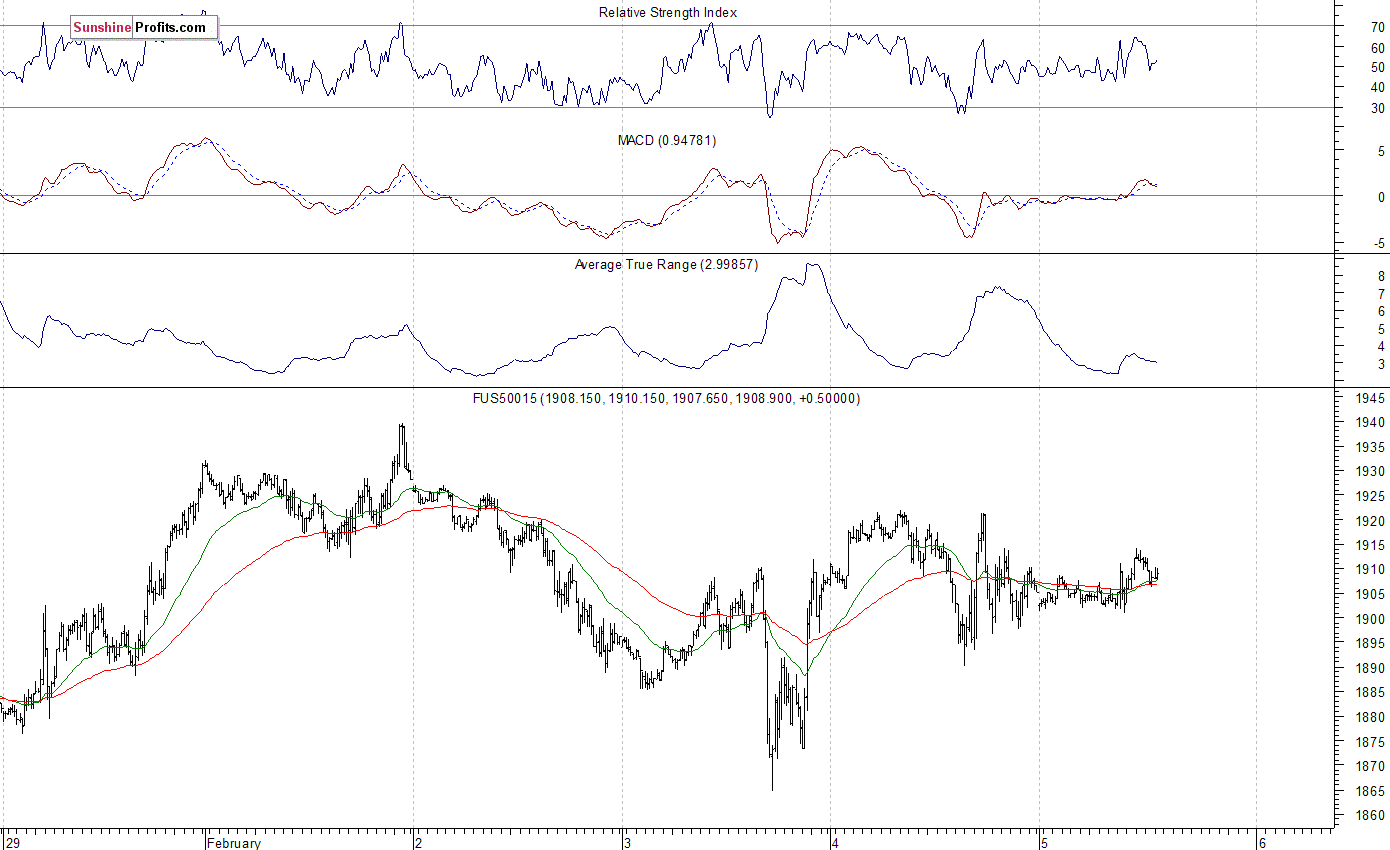
Task: Click the MACD (0.94781) panel title
Action: [x=667, y=140]
